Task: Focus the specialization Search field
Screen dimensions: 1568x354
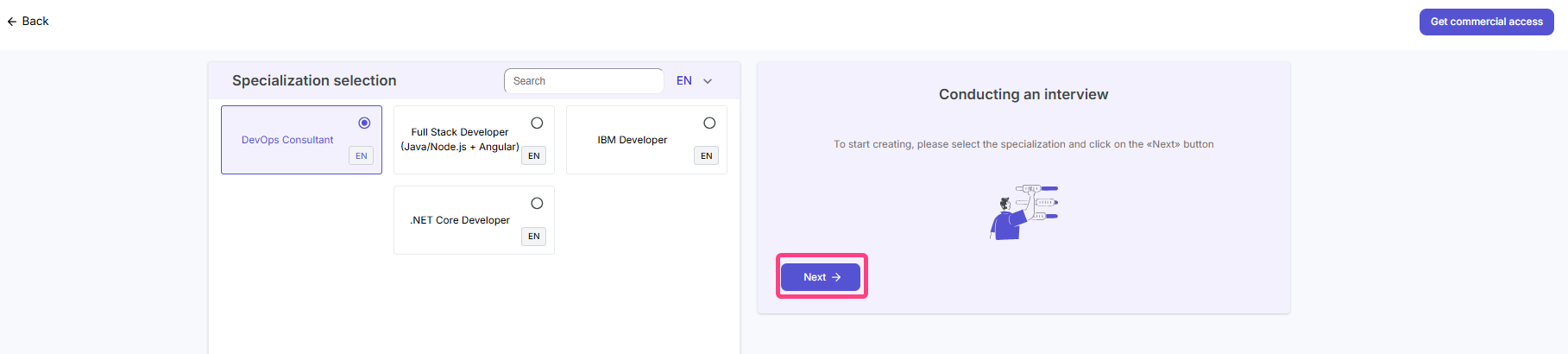Action: click(583, 81)
